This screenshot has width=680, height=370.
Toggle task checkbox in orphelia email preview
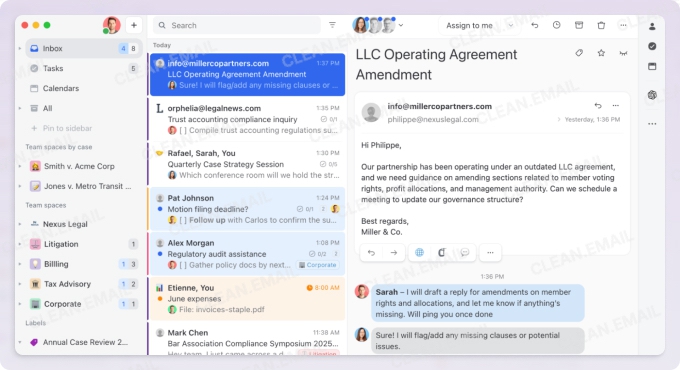coord(182,130)
